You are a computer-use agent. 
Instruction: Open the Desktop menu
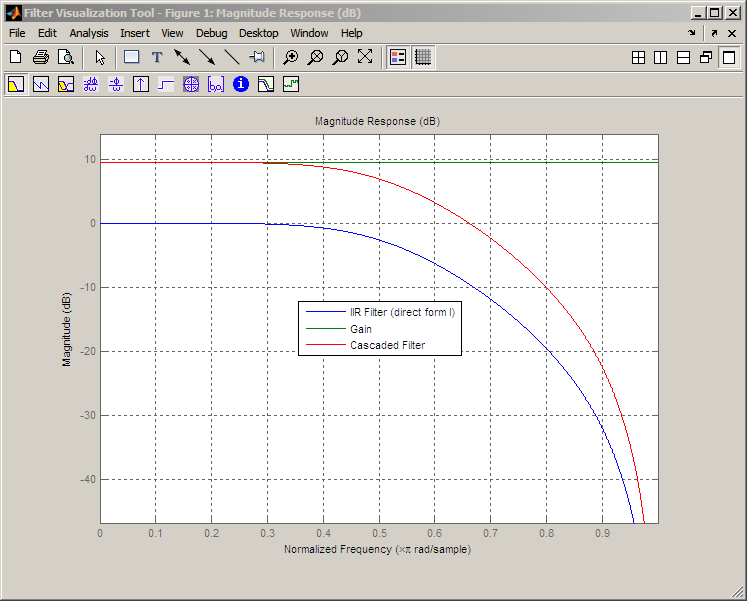coord(259,33)
